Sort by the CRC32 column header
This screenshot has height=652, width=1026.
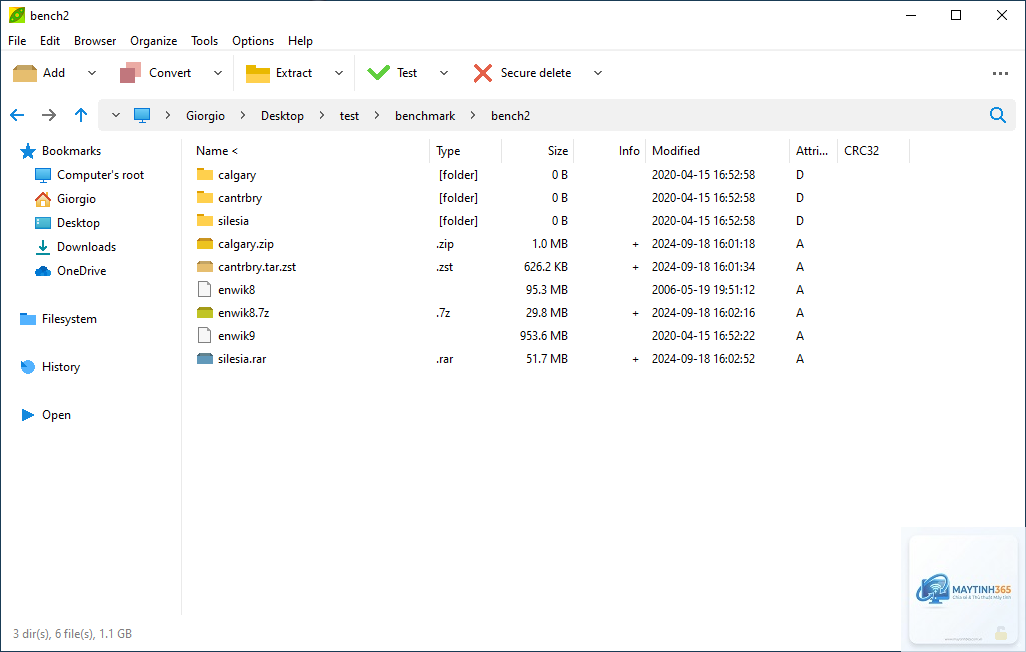(873, 151)
